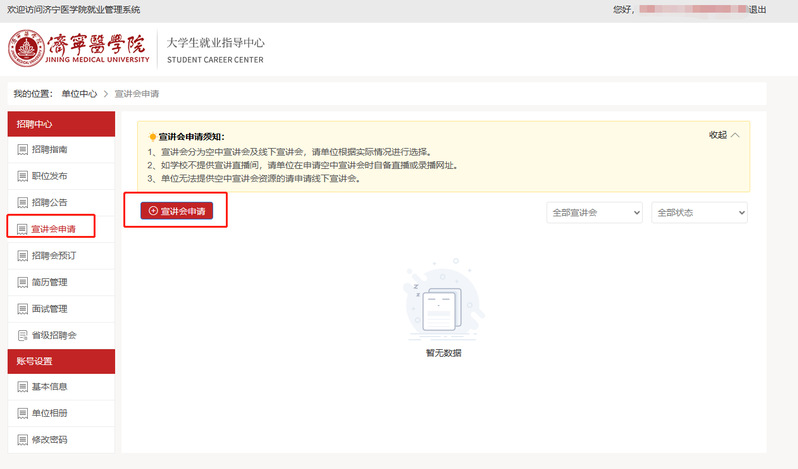Click the 退出 logout link
This screenshot has height=469, width=798.
tap(757, 9)
